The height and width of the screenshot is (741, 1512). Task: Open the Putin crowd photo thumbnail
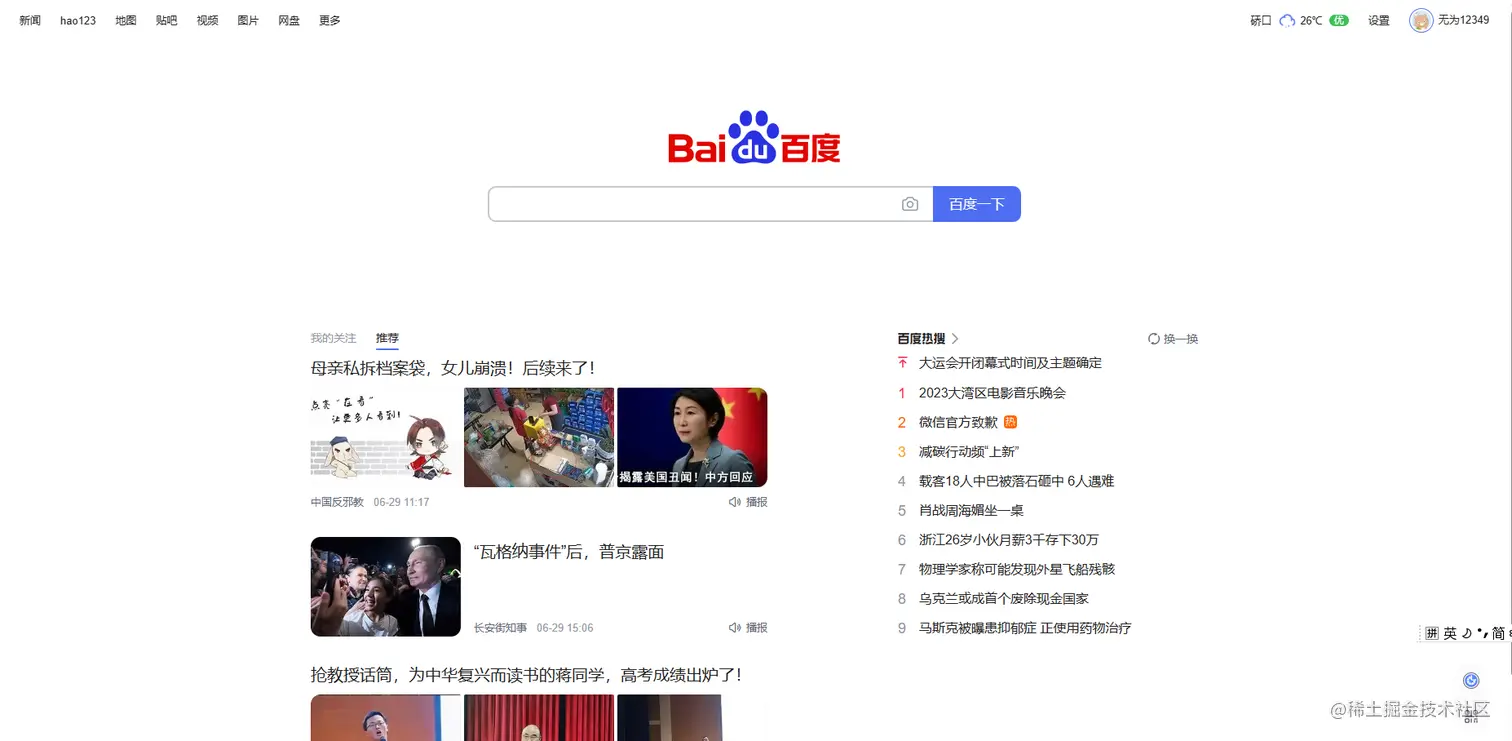pyautogui.click(x=386, y=586)
